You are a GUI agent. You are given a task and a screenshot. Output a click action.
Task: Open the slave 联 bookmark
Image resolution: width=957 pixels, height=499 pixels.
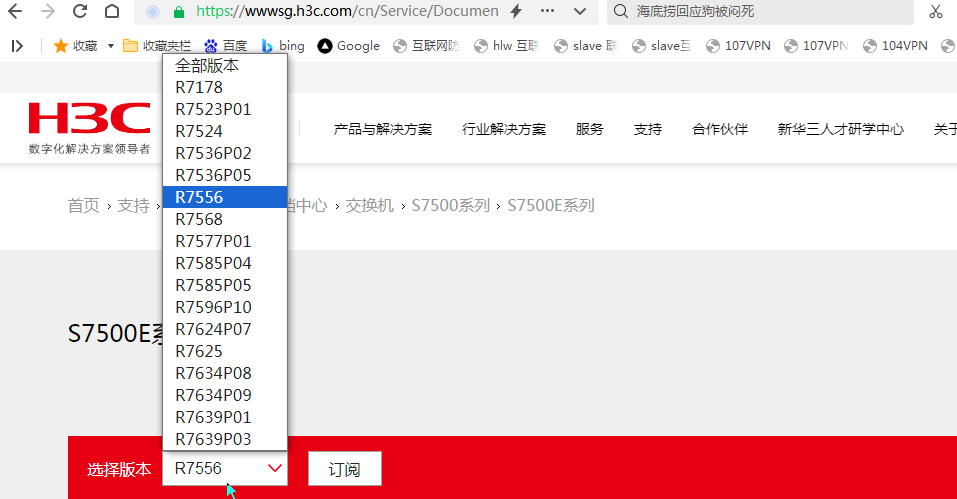pyautogui.click(x=585, y=46)
